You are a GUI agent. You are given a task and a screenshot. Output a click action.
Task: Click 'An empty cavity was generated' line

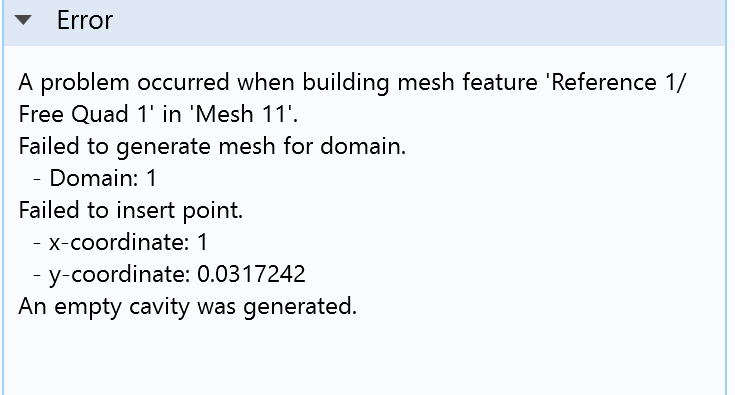(x=188, y=306)
